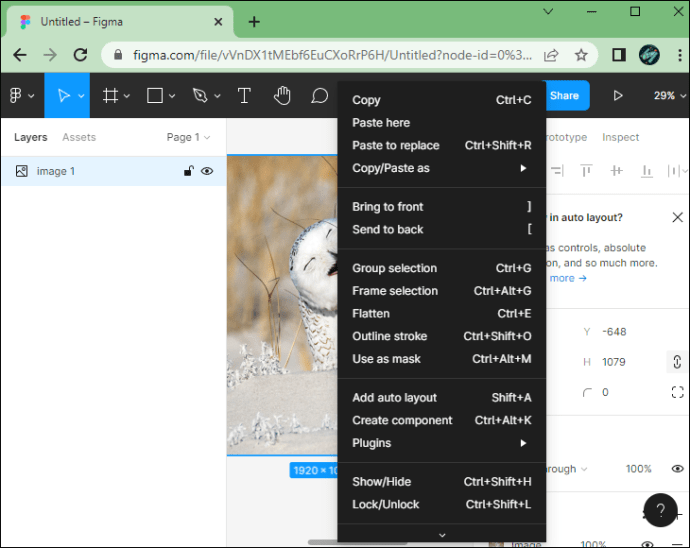Viewport: 690px width, 548px height.
Task: Toggle visibility of image 1 layer
Action: pos(207,171)
